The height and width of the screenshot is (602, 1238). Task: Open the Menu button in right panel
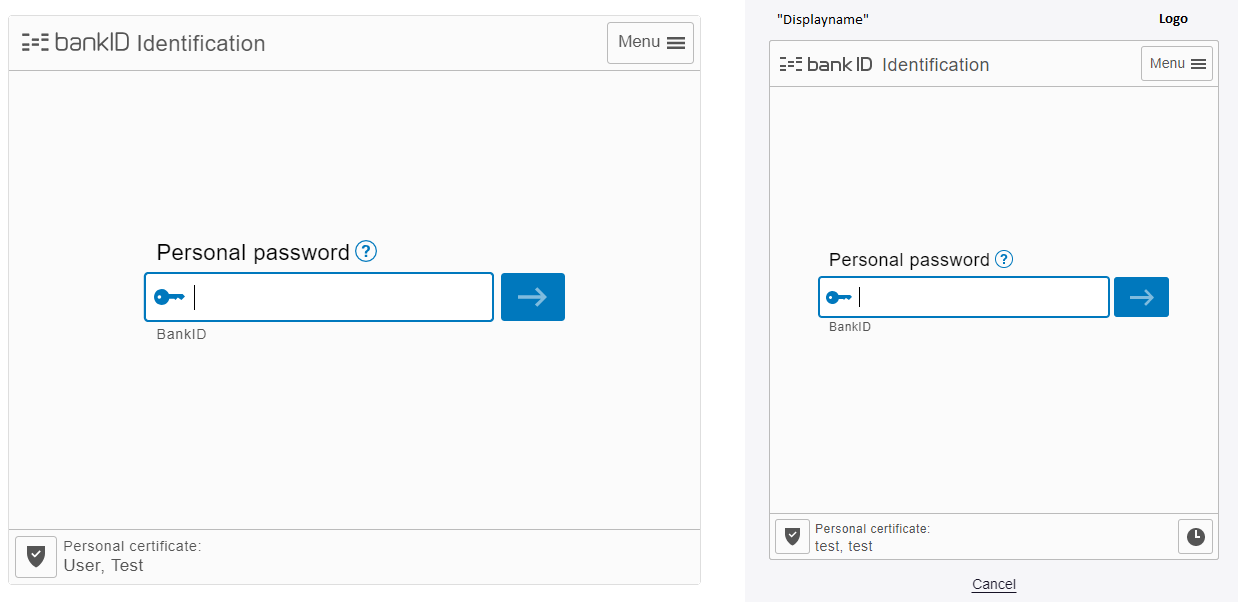[1177, 64]
